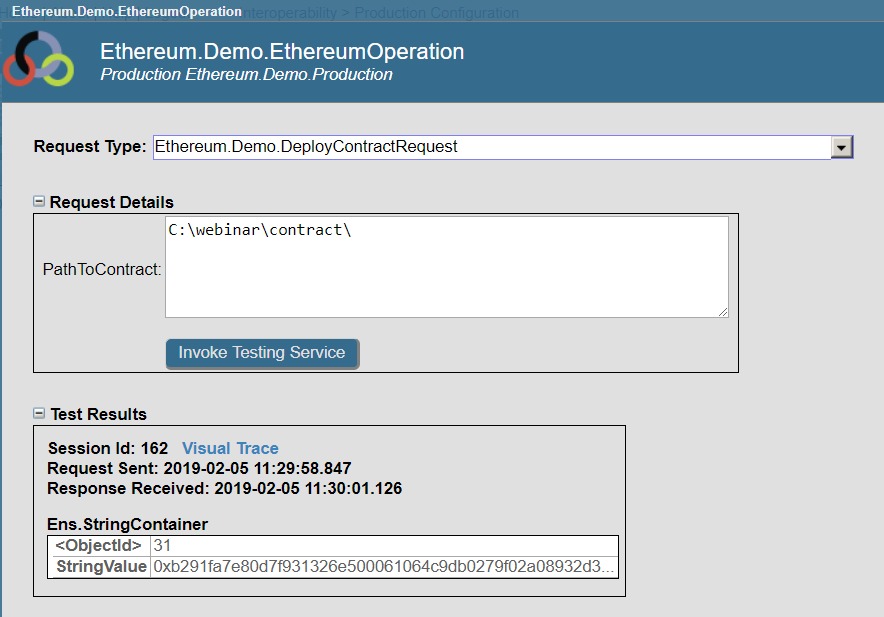This screenshot has height=617, width=884.
Task: Click the Session Id 162 text
Action: [x=108, y=449]
